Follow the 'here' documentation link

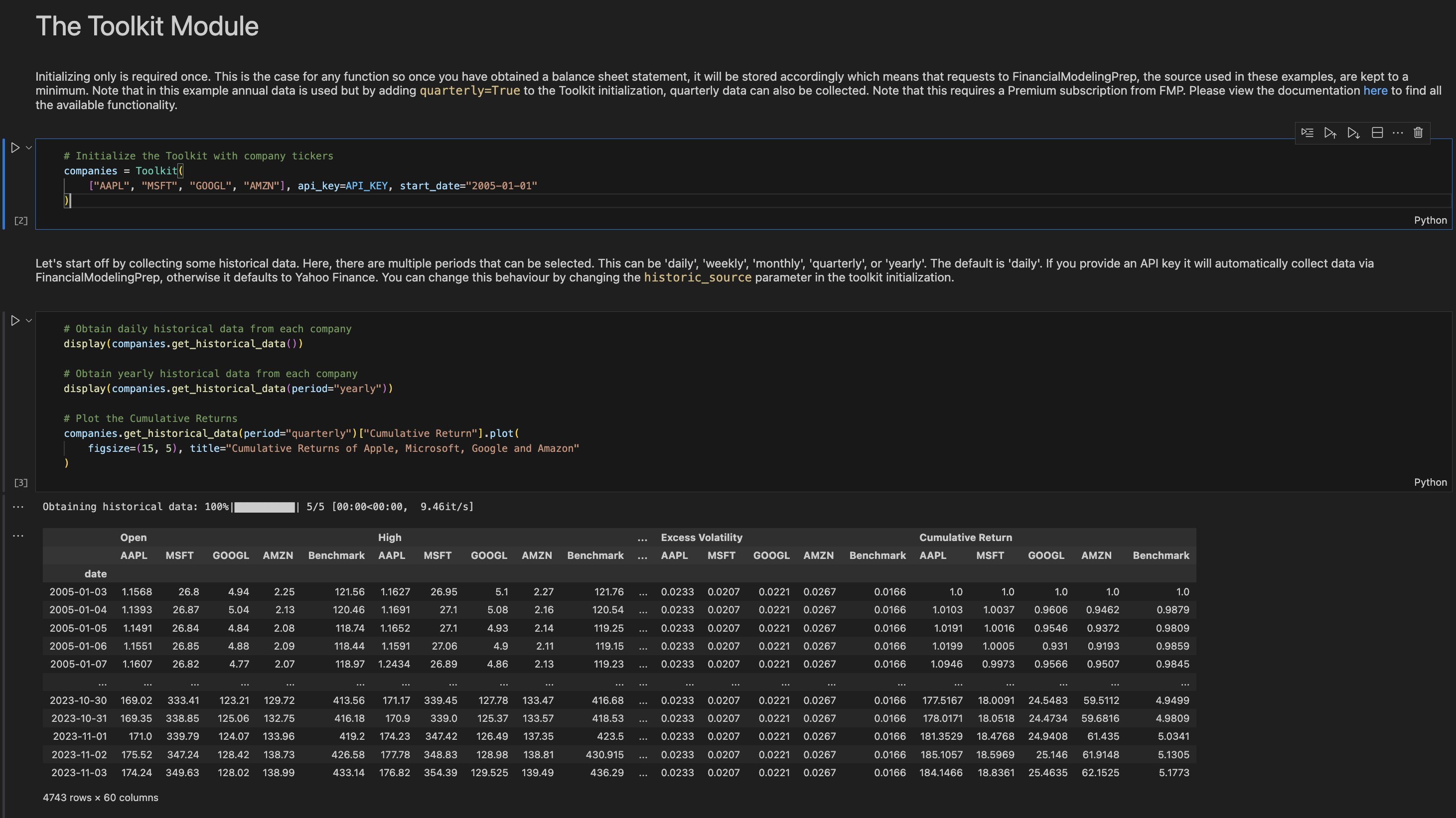click(1375, 90)
